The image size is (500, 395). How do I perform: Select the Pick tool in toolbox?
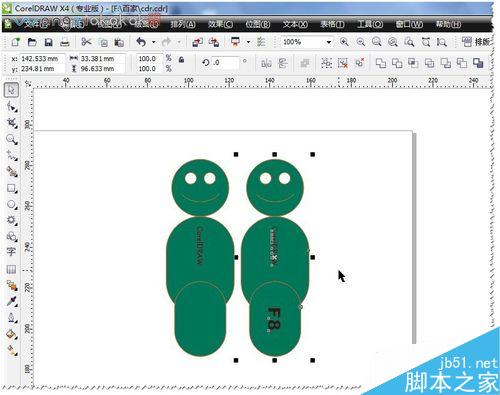[11, 90]
